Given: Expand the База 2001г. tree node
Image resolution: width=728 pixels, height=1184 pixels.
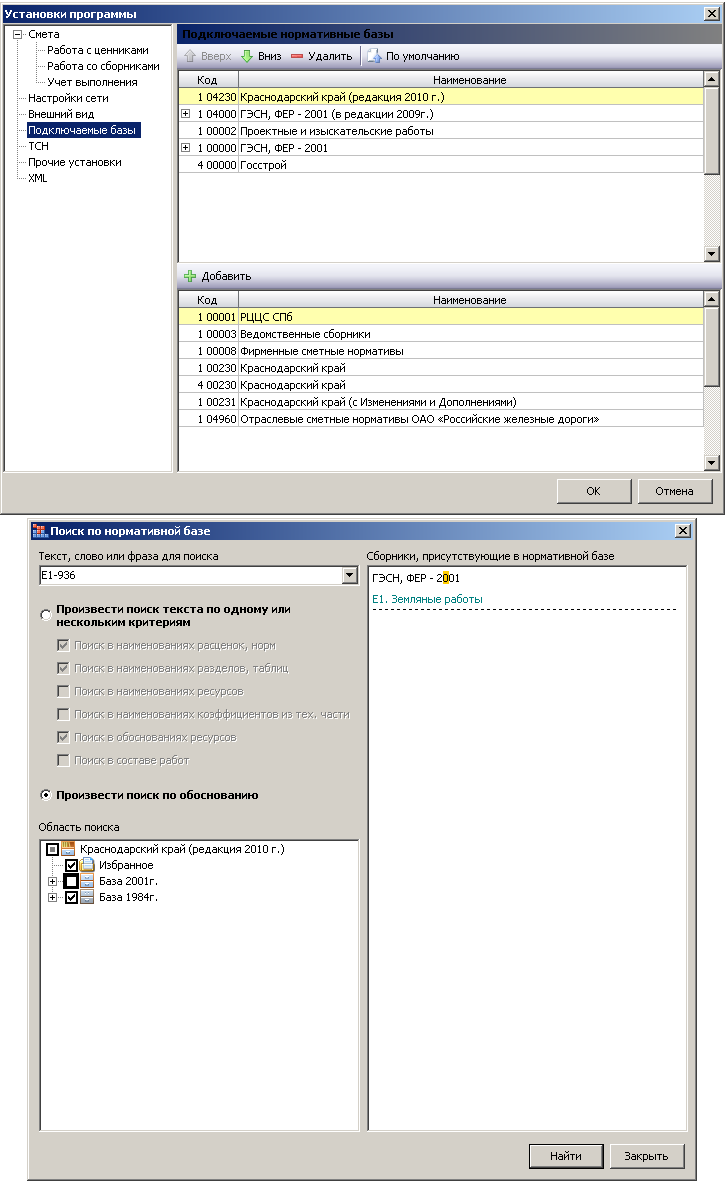Looking at the screenshot, I should (52, 881).
